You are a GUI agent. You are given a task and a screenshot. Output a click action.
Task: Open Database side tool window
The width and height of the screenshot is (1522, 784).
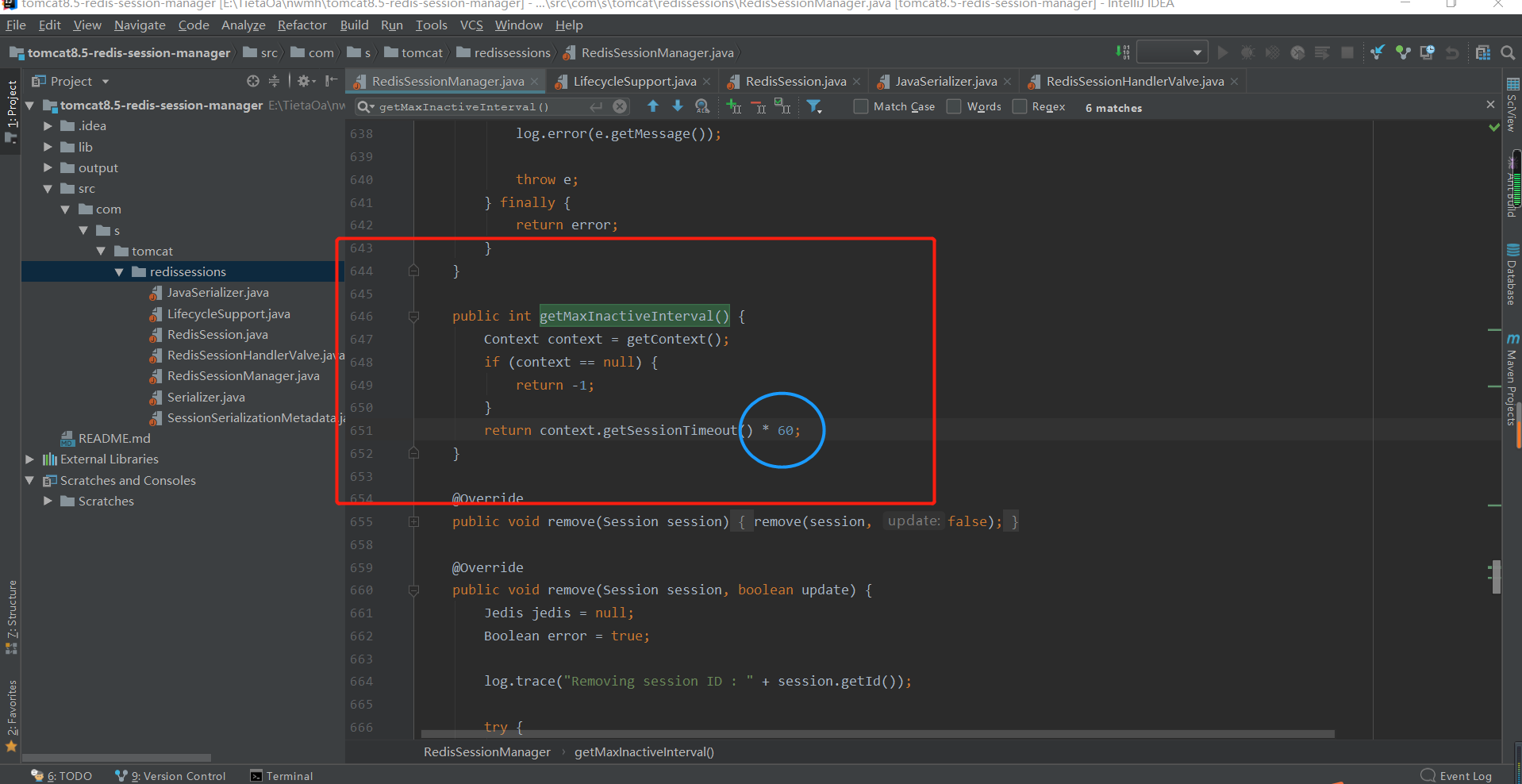[x=1512, y=275]
